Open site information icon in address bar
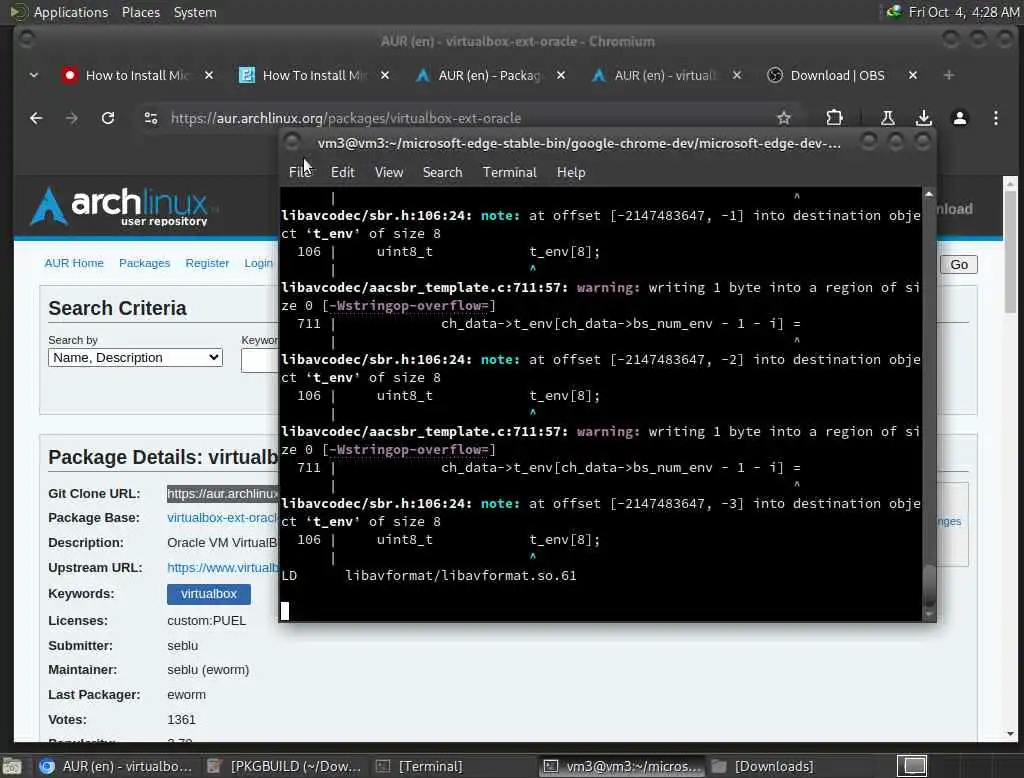Image resolution: width=1024 pixels, height=778 pixels. [x=151, y=118]
